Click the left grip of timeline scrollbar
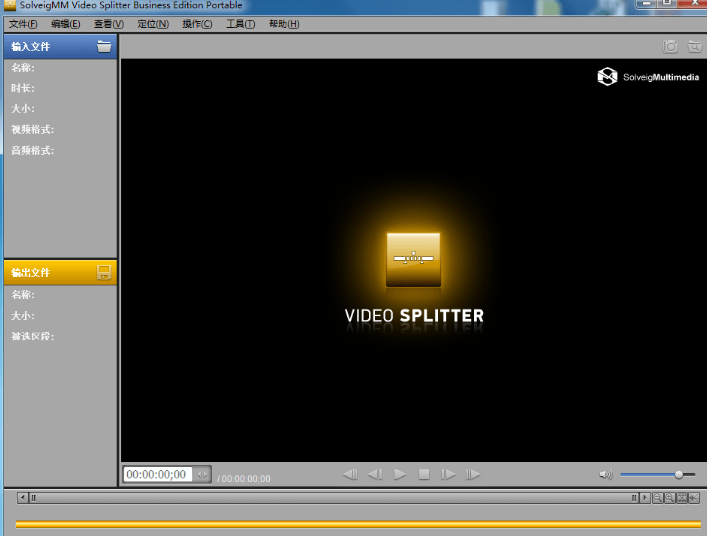This screenshot has height=536, width=707. click(x=34, y=498)
